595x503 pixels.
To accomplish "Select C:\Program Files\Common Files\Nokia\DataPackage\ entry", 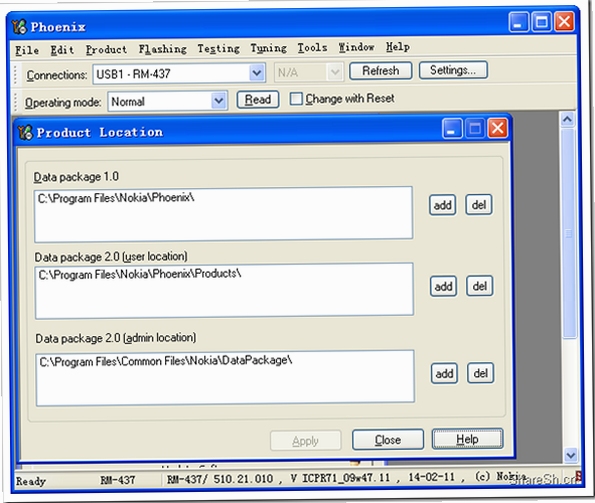I will pyautogui.click(x=166, y=361).
